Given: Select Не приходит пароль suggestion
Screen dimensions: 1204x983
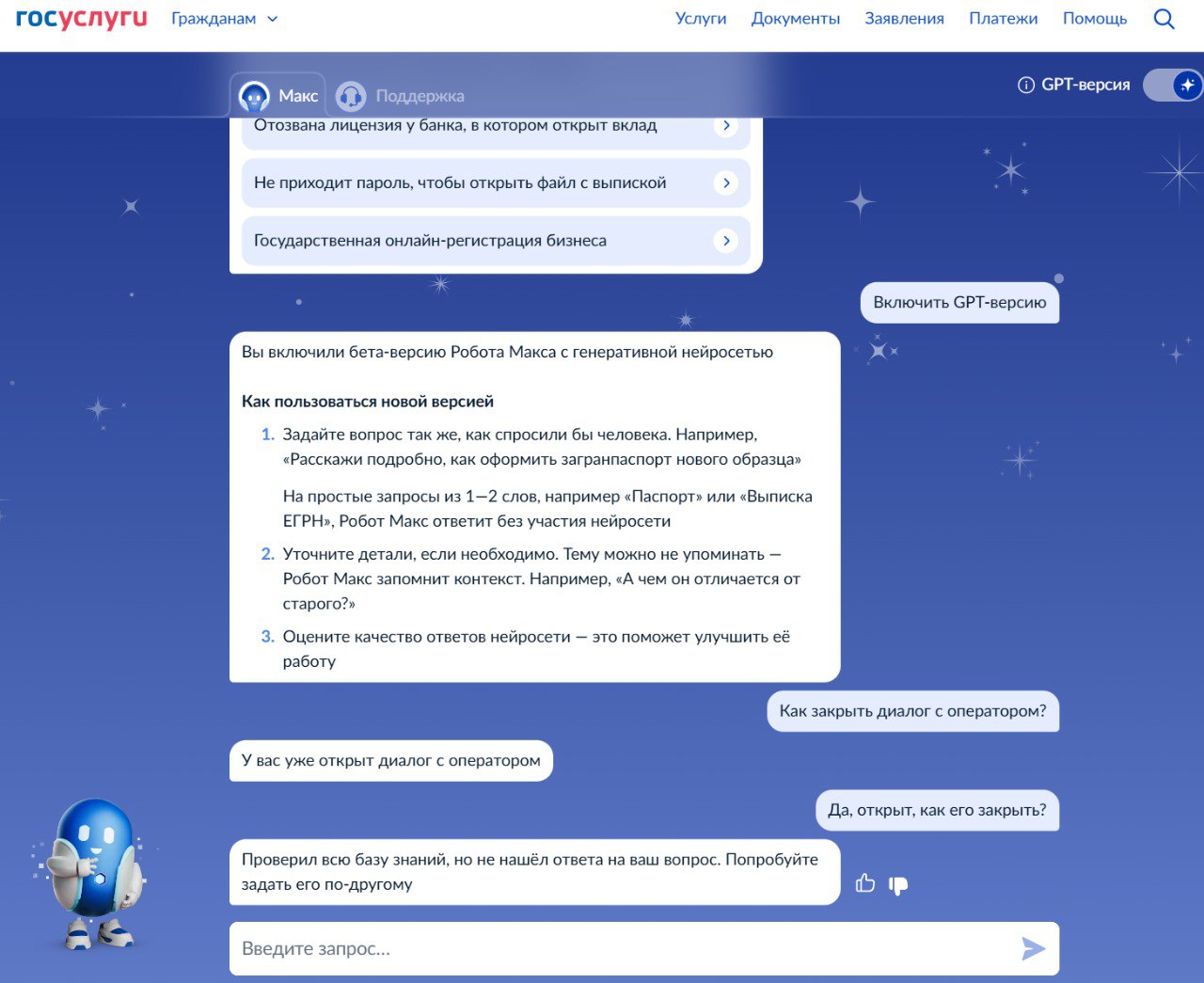Looking at the screenshot, I should (x=496, y=182).
